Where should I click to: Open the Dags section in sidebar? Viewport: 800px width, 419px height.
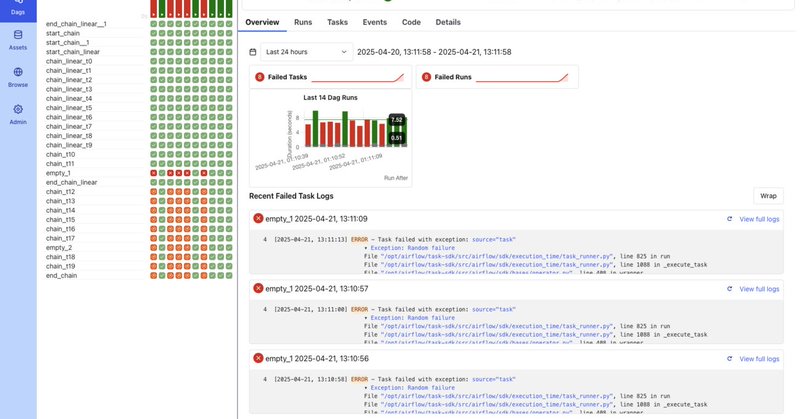click(x=18, y=9)
